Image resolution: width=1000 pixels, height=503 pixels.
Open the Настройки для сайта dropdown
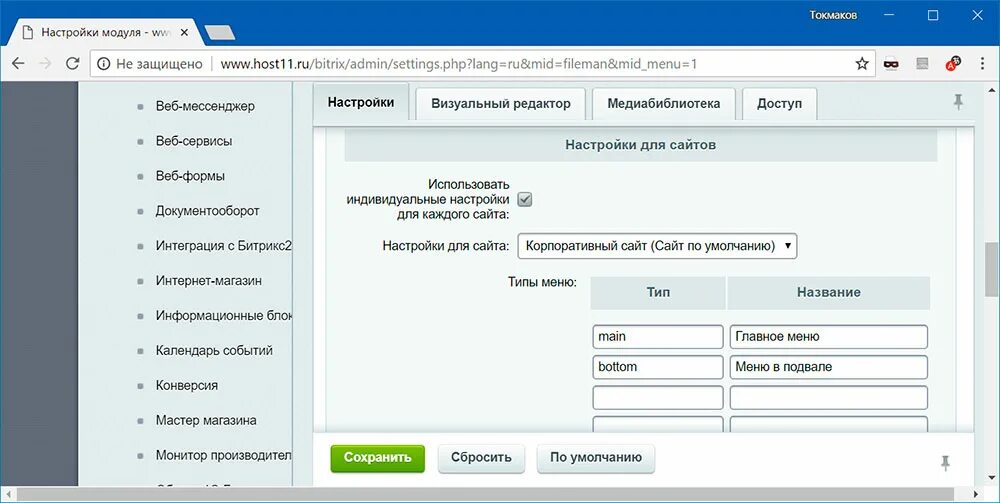tap(658, 246)
